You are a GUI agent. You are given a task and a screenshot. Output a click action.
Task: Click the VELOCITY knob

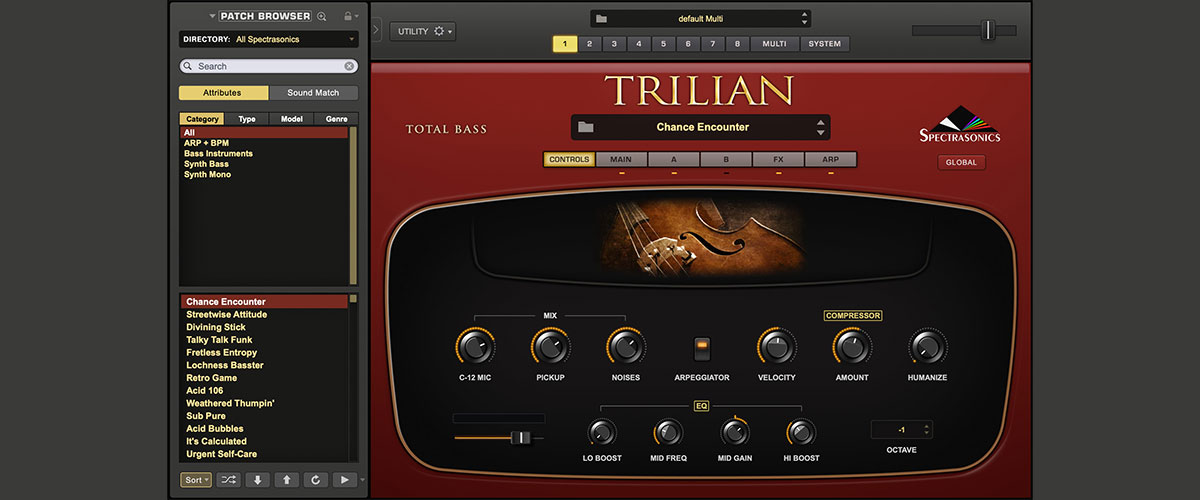coord(777,347)
